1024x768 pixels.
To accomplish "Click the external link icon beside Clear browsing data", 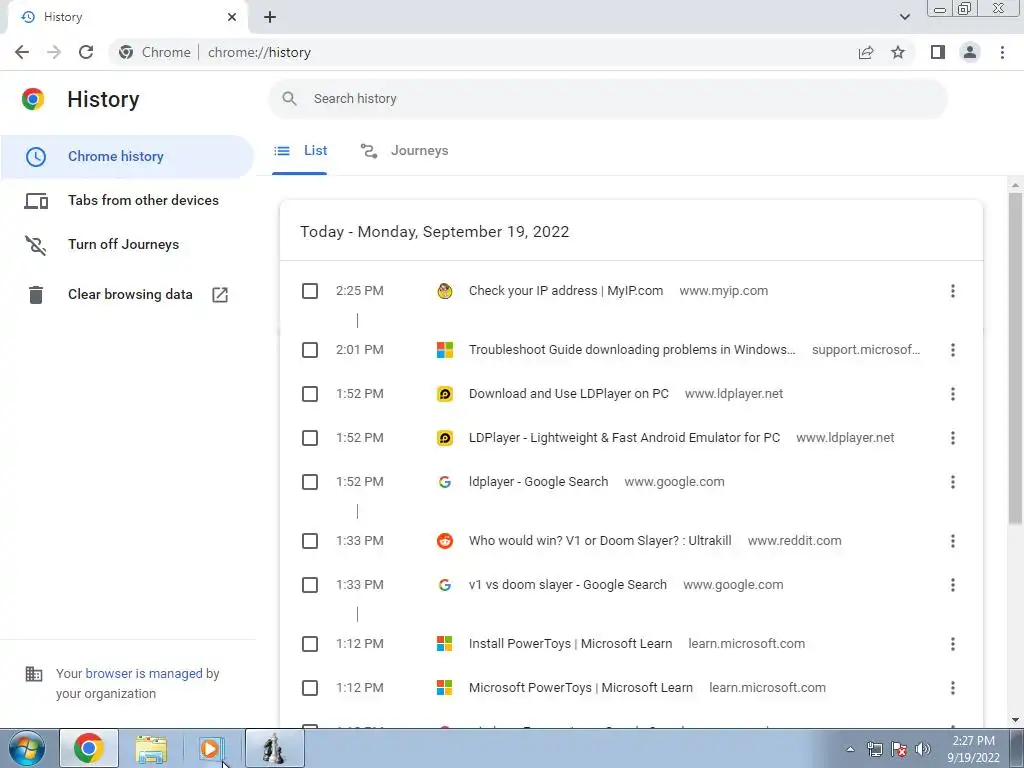I will [x=220, y=295].
